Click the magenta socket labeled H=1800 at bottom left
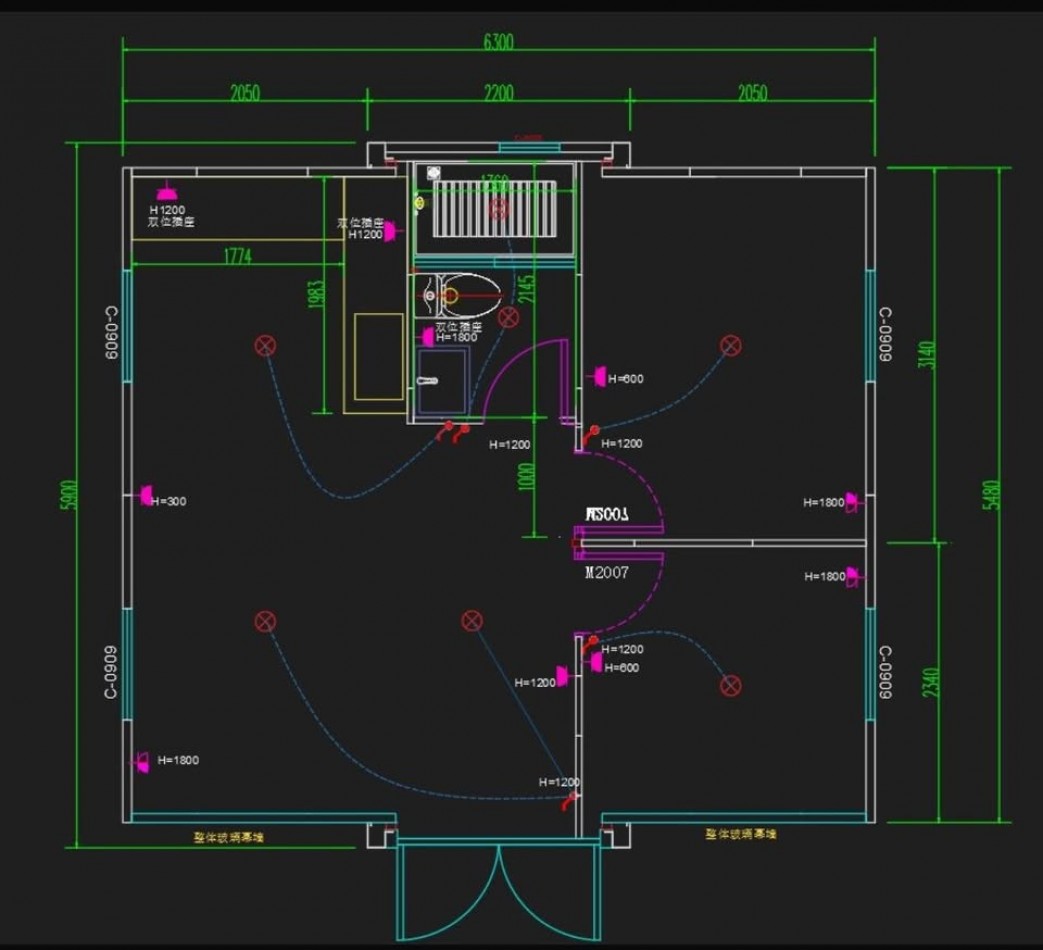The width and height of the screenshot is (1043, 950). (141, 761)
